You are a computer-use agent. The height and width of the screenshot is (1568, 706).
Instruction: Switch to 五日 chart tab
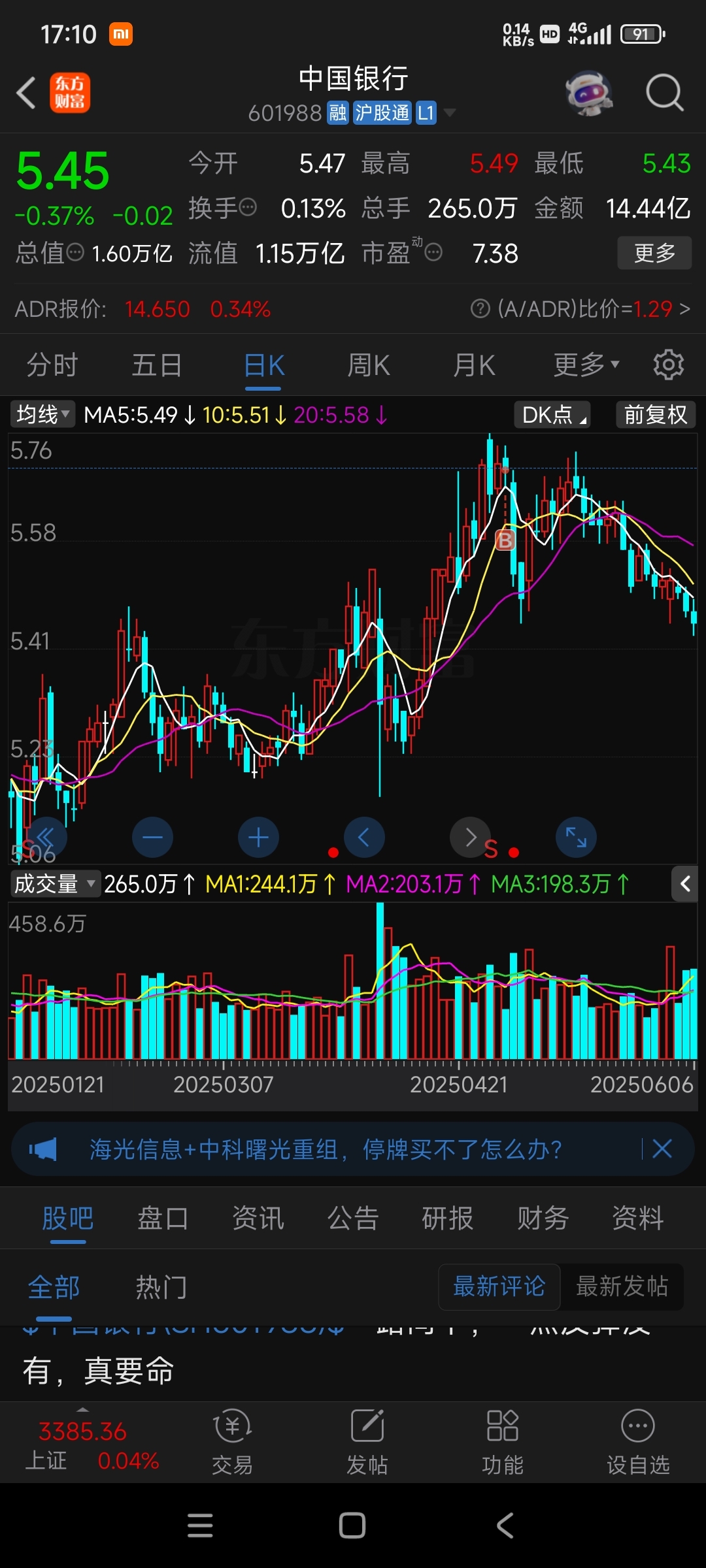(x=157, y=365)
